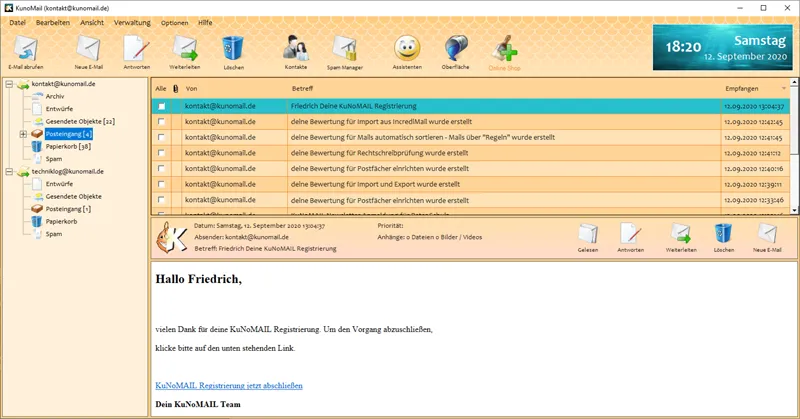Image resolution: width=800 pixels, height=419 pixels.
Task: Open the Online Shop icon
Action: [505, 50]
